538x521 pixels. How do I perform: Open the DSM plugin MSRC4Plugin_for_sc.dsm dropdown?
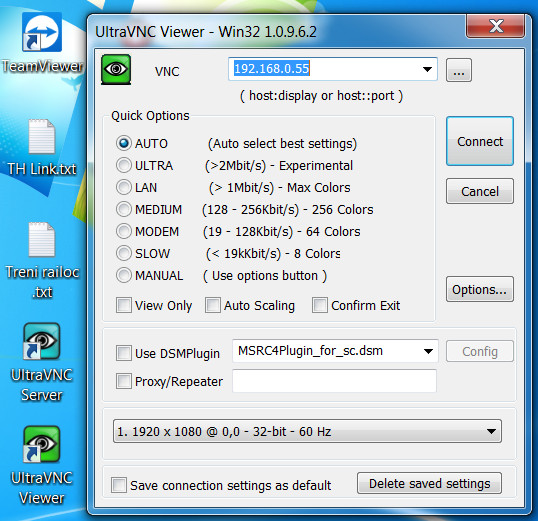pyautogui.click(x=428, y=351)
